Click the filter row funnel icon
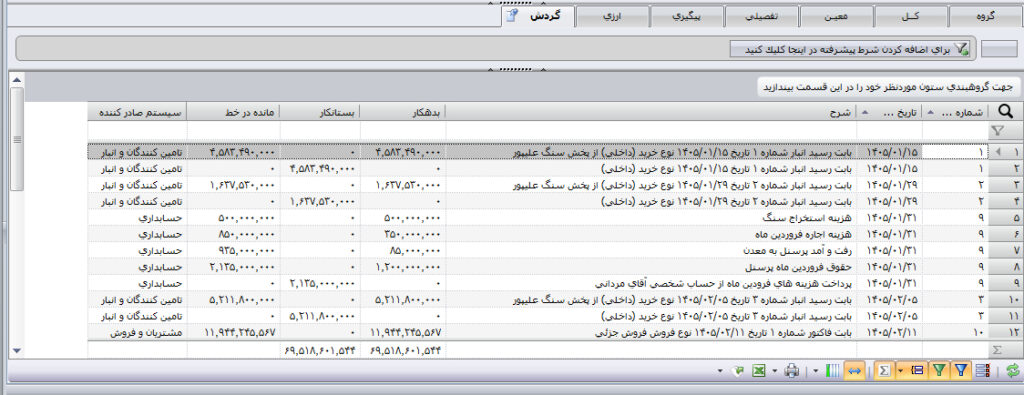Screen dimensions: 1024x395 click(x=997, y=131)
